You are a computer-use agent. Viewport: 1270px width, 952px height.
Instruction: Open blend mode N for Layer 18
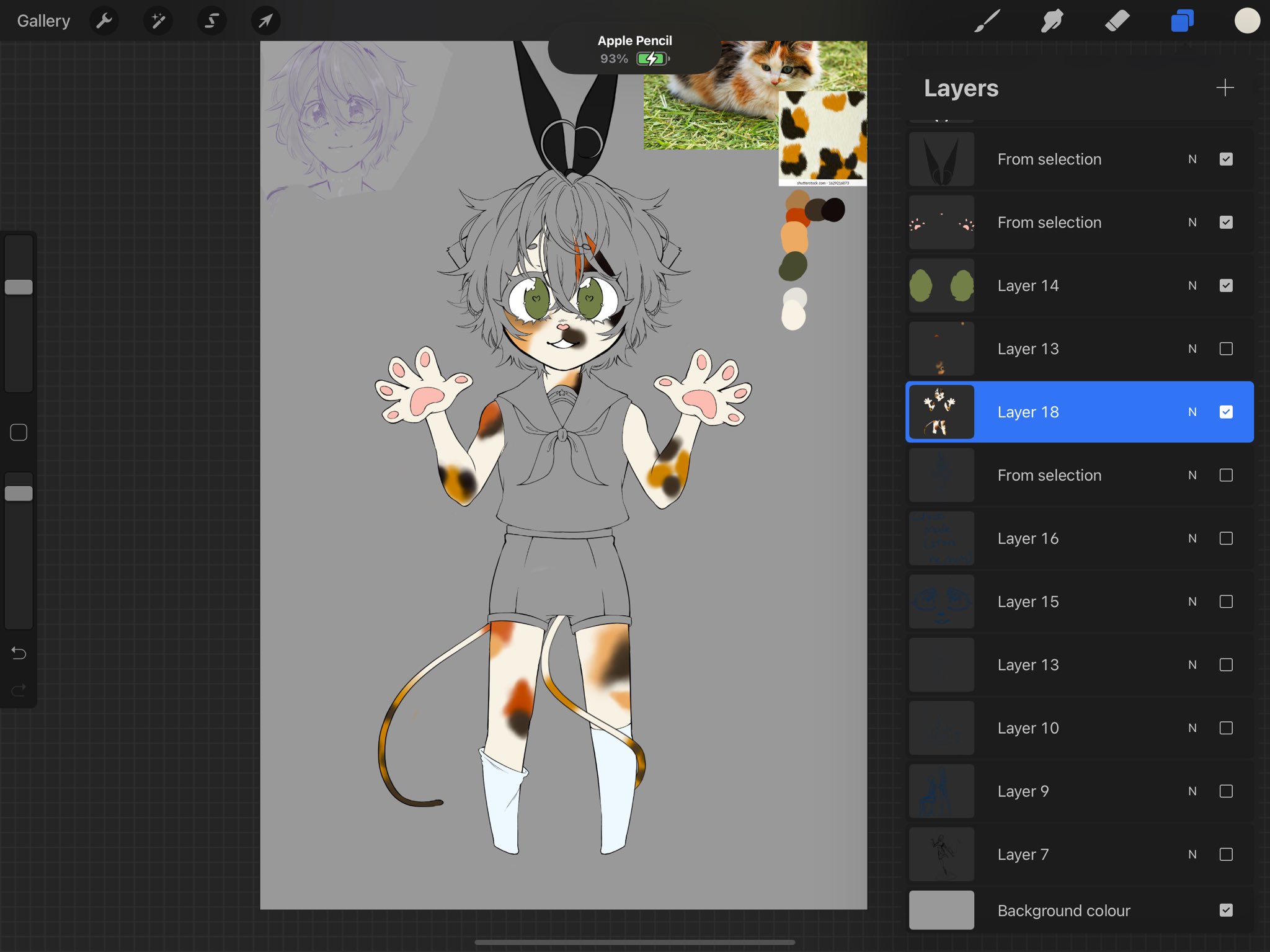(x=1192, y=412)
